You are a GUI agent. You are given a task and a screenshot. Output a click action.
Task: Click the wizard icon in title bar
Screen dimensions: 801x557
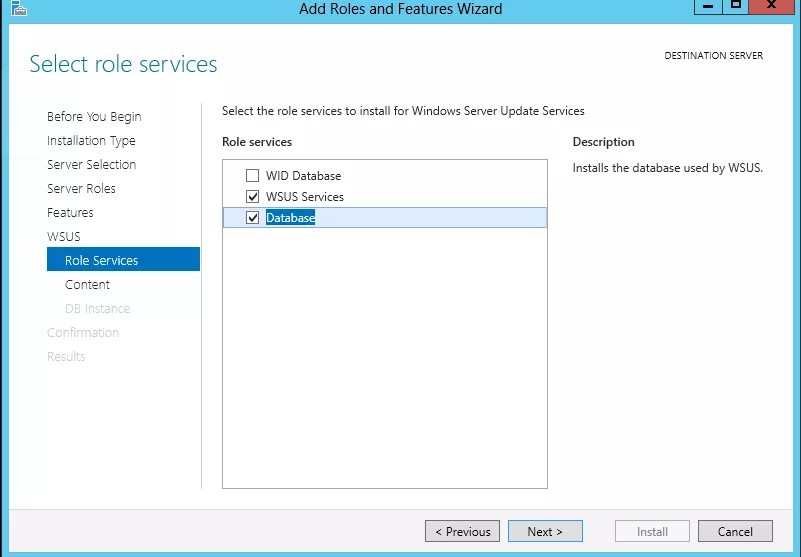(x=18, y=8)
